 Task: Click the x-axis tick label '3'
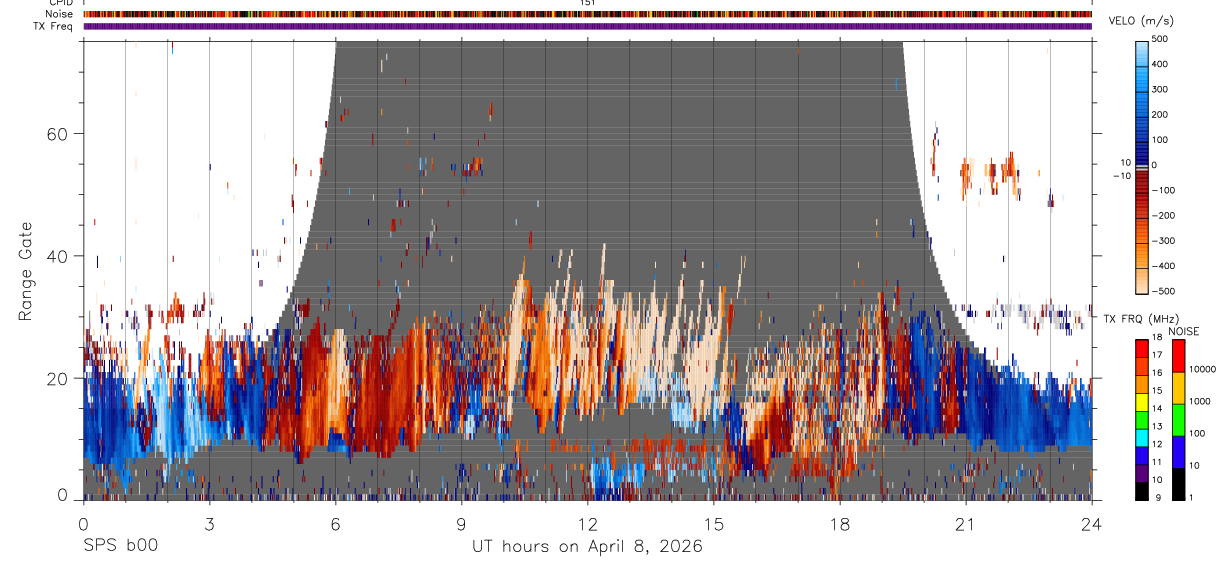click(209, 522)
